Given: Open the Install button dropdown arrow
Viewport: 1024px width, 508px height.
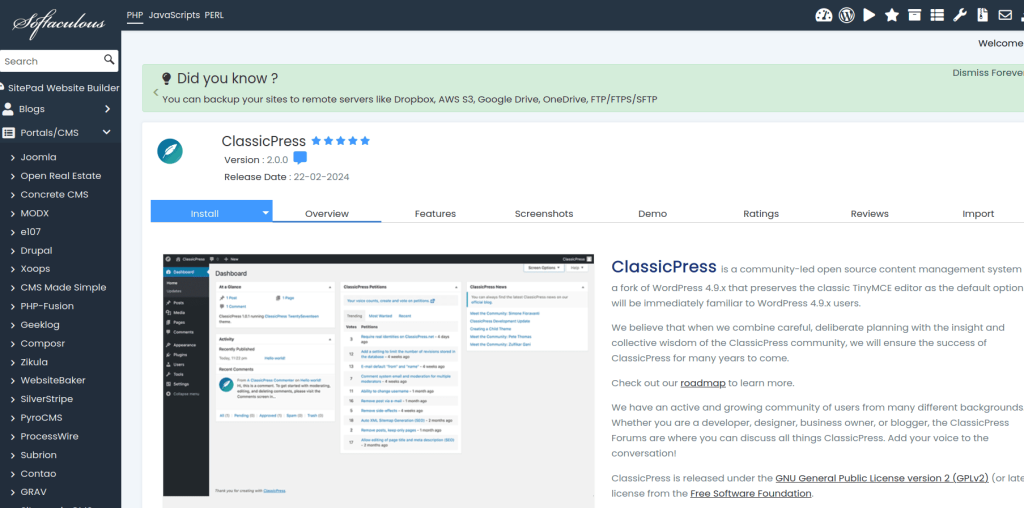Looking at the screenshot, I should click(266, 213).
